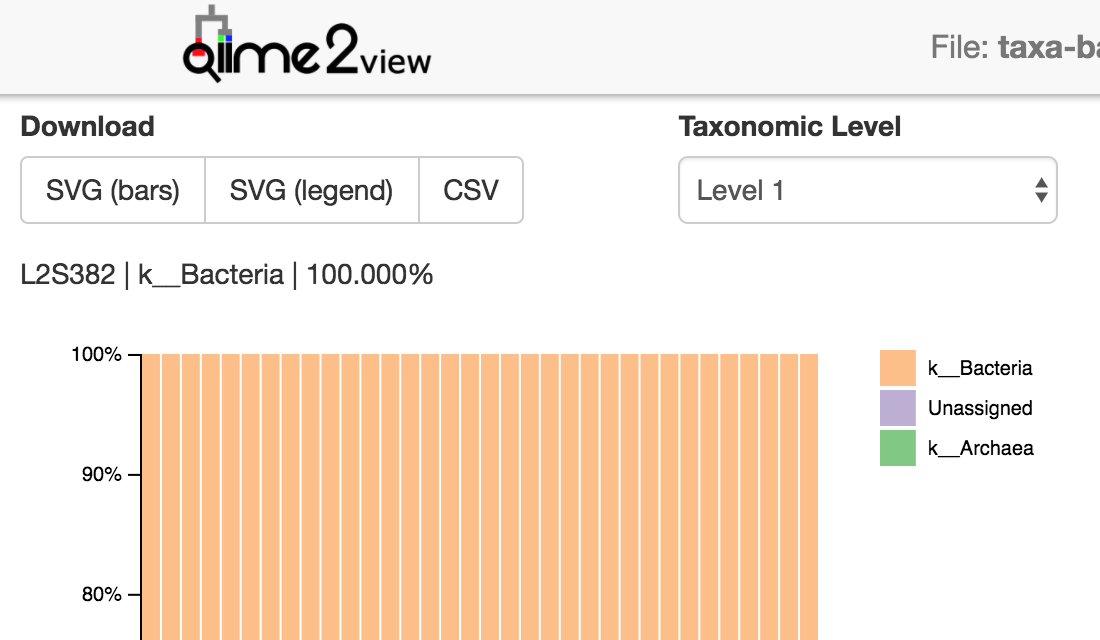Select the Unassigned purple legend swatch
Viewport: 1100px width, 640px height.
click(x=898, y=408)
